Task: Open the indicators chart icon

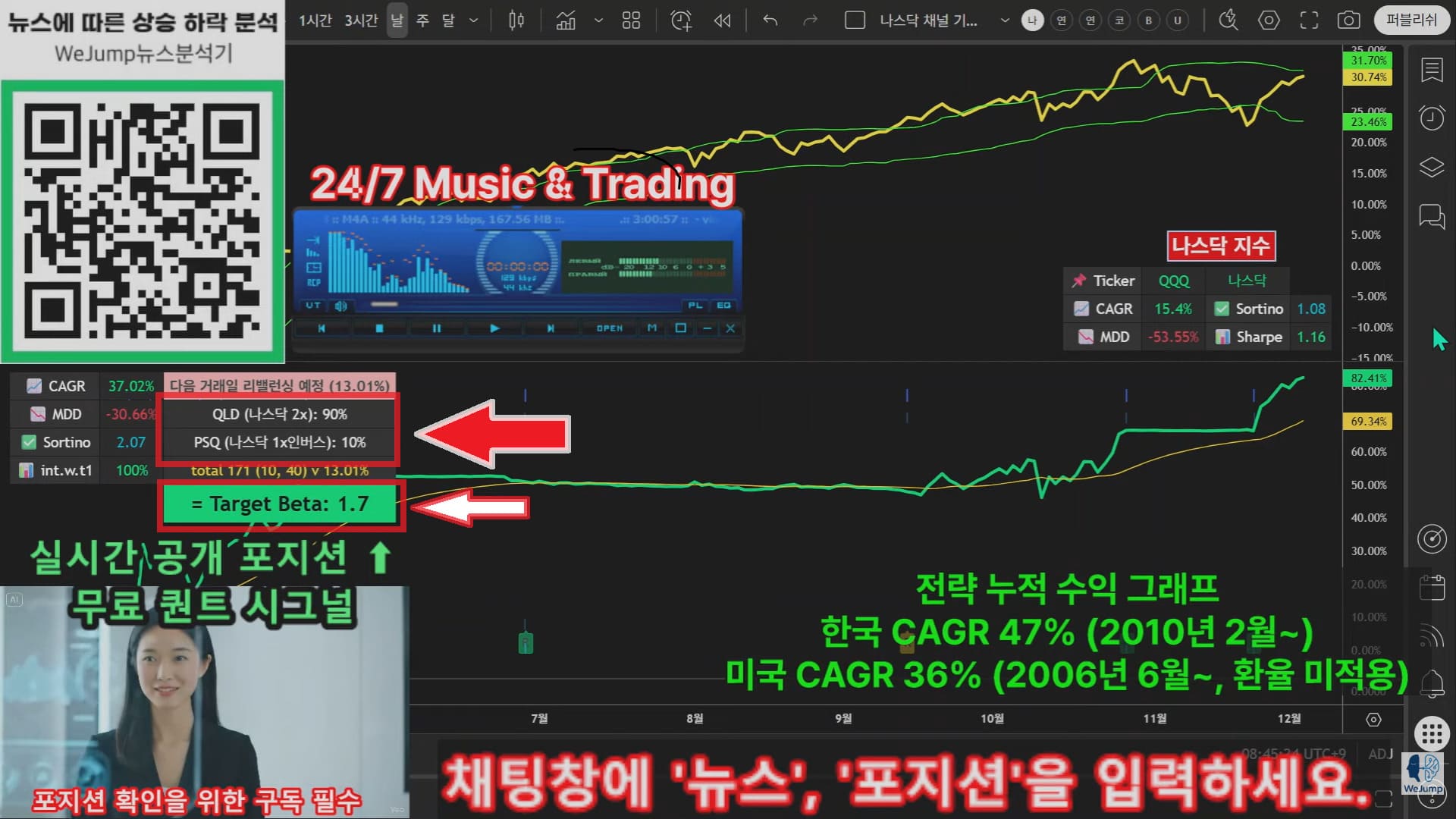Action: coord(566,20)
